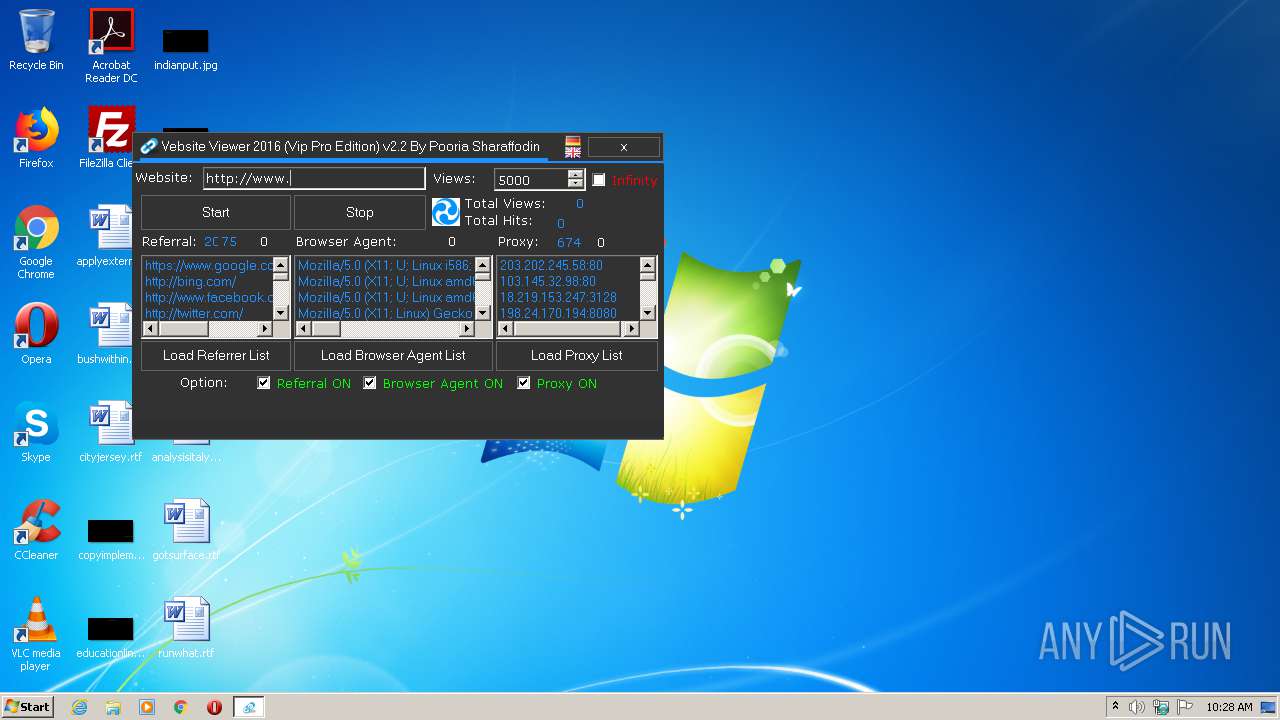Open Windows Media Player from the taskbar
Screen dimensions: 1280x720
147,707
